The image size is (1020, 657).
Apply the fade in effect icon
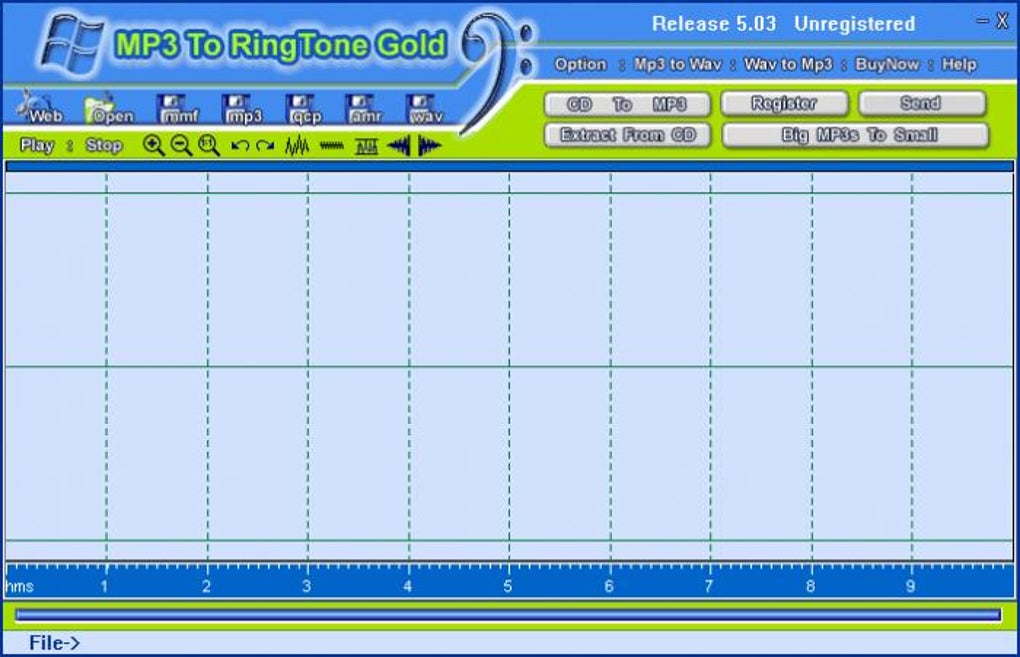[x=398, y=146]
